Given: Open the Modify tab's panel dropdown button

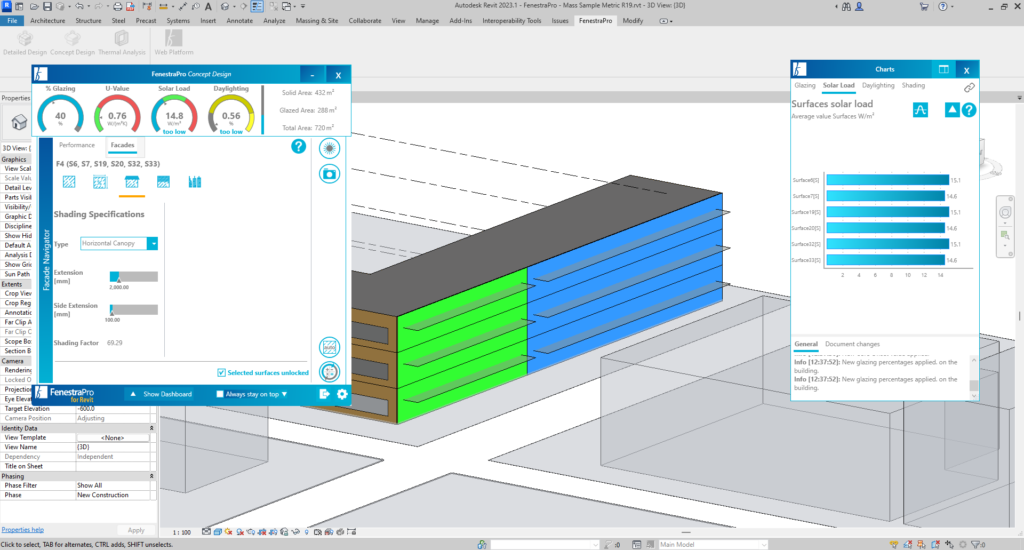Looking at the screenshot, I should pos(665,21).
